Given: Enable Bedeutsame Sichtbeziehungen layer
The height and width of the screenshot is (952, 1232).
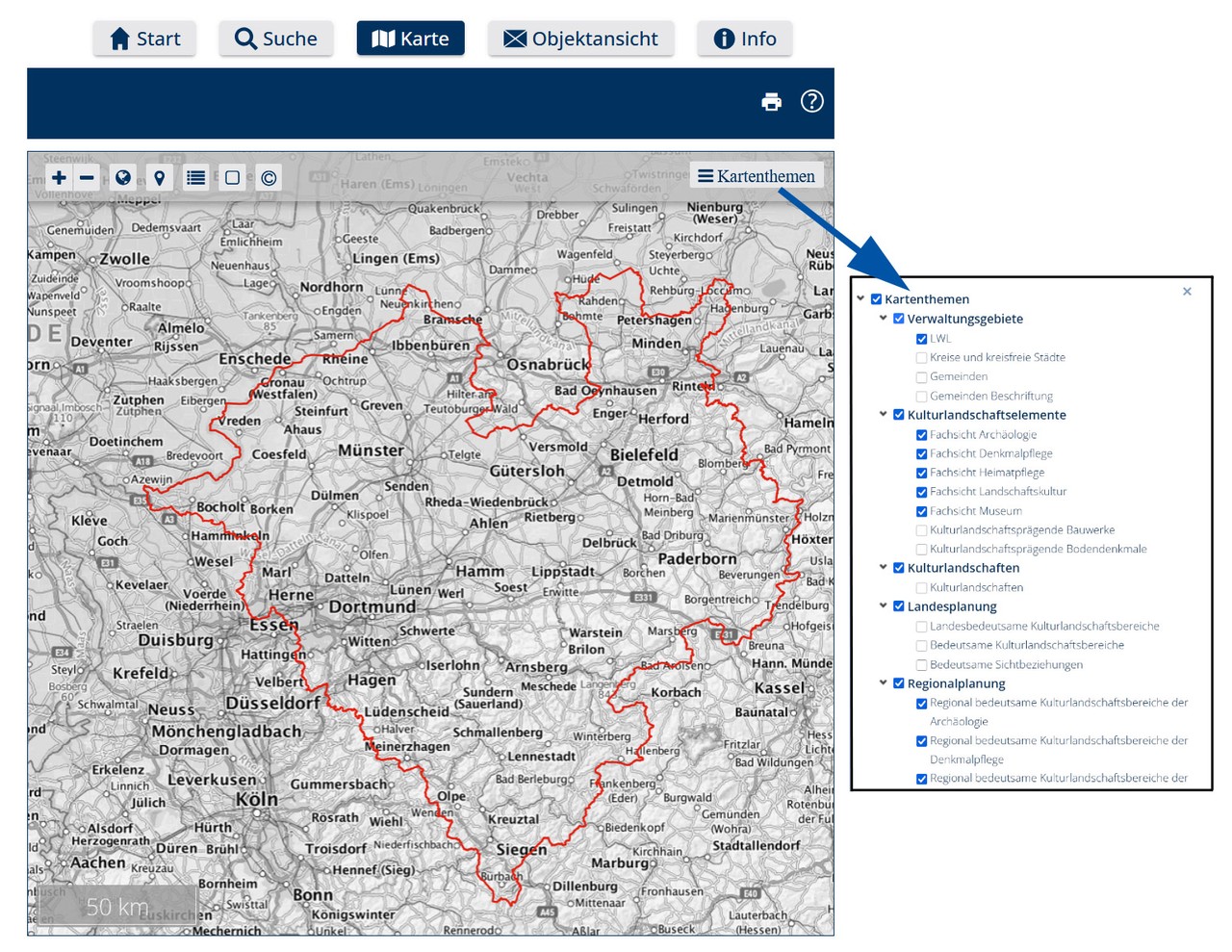Looking at the screenshot, I should coord(921,665).
